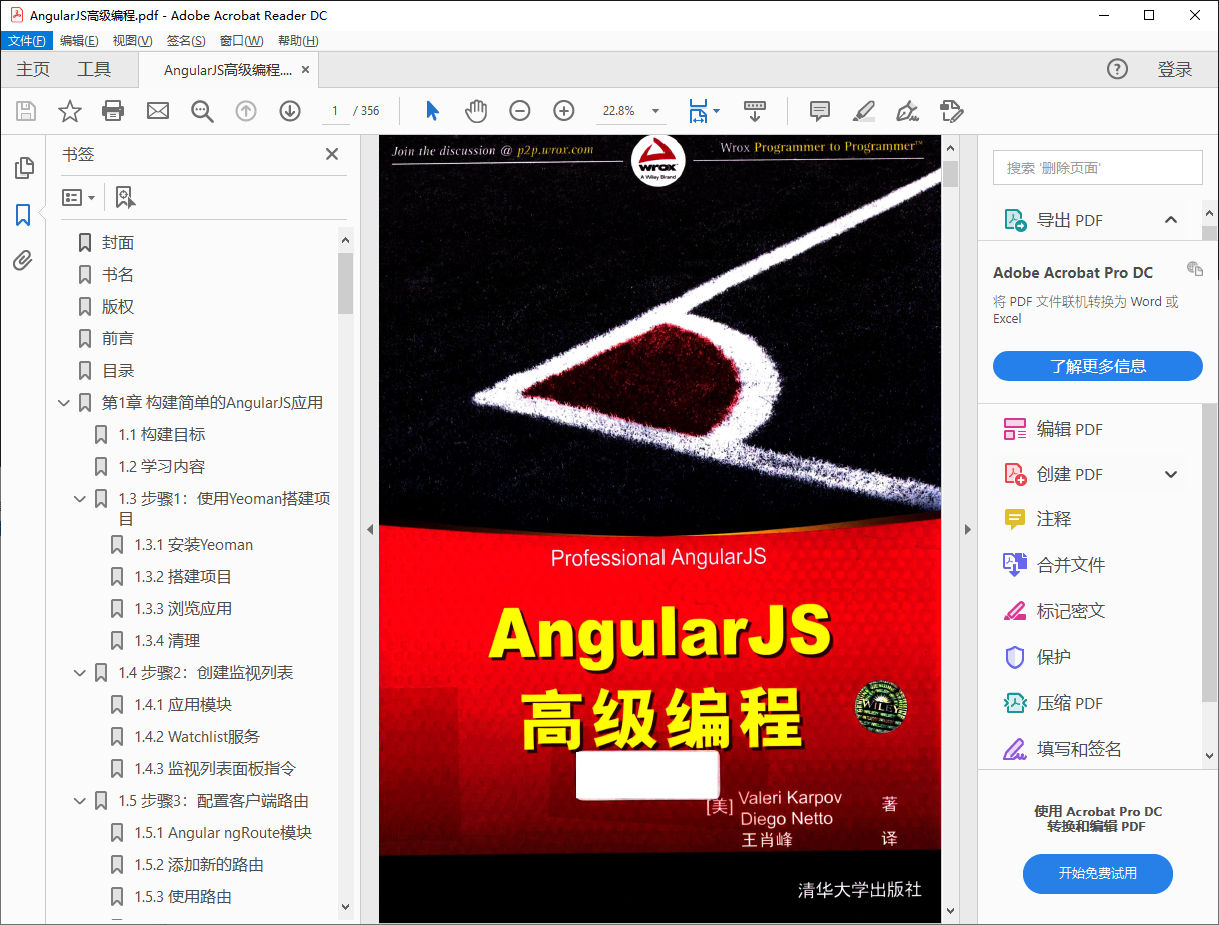This screenshot has height=925, width=1219.
Task: Select the 封面 bookmark
Action: [118, 243]
